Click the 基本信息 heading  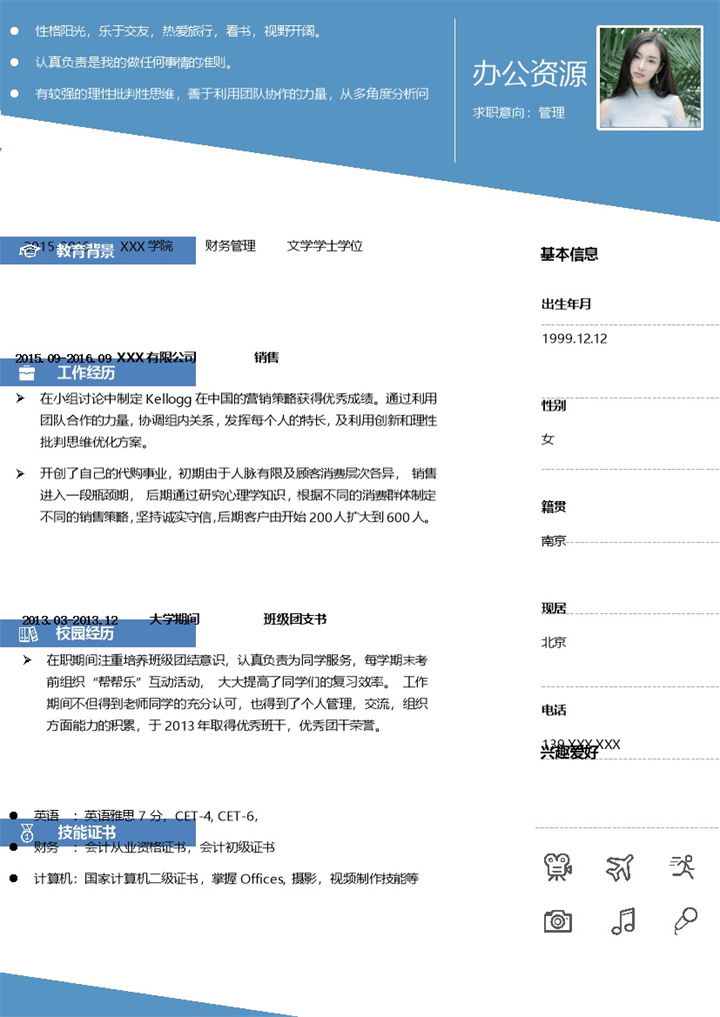[x=569, y=254]
